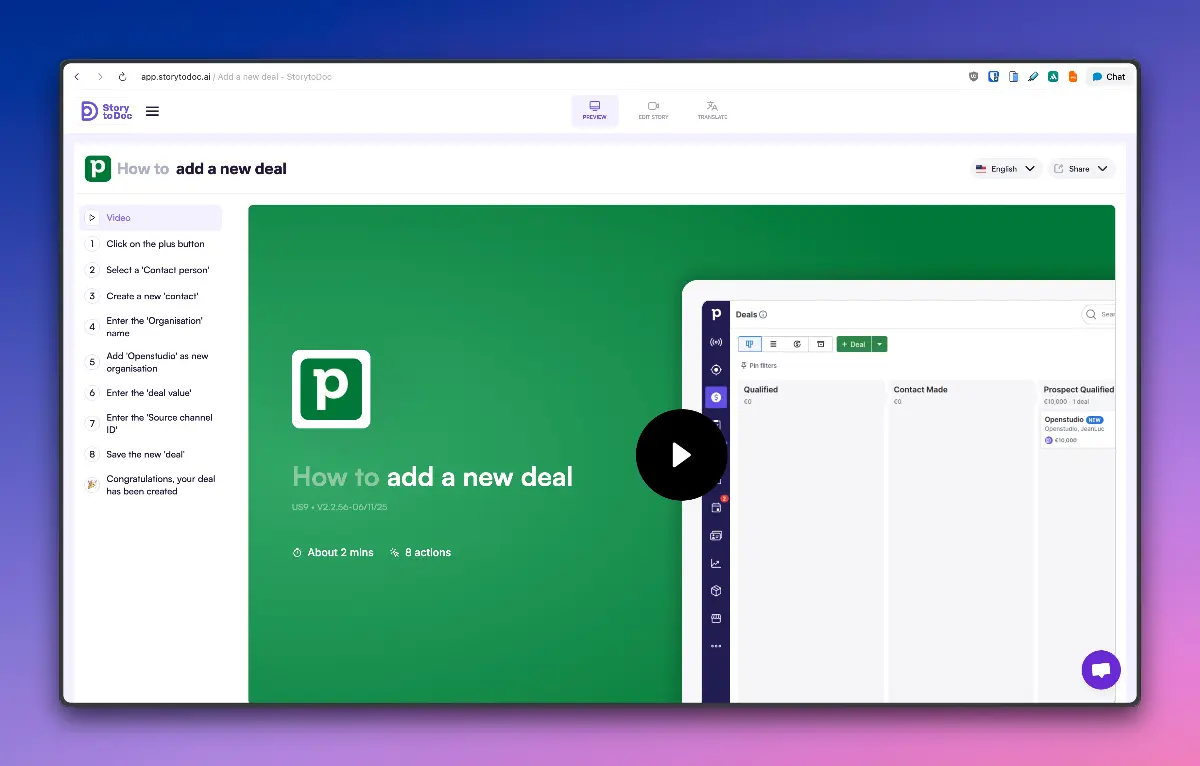The image size is (1200, 766).
Task: Switch to the Preview tab
Action: (x=594, y=111)
